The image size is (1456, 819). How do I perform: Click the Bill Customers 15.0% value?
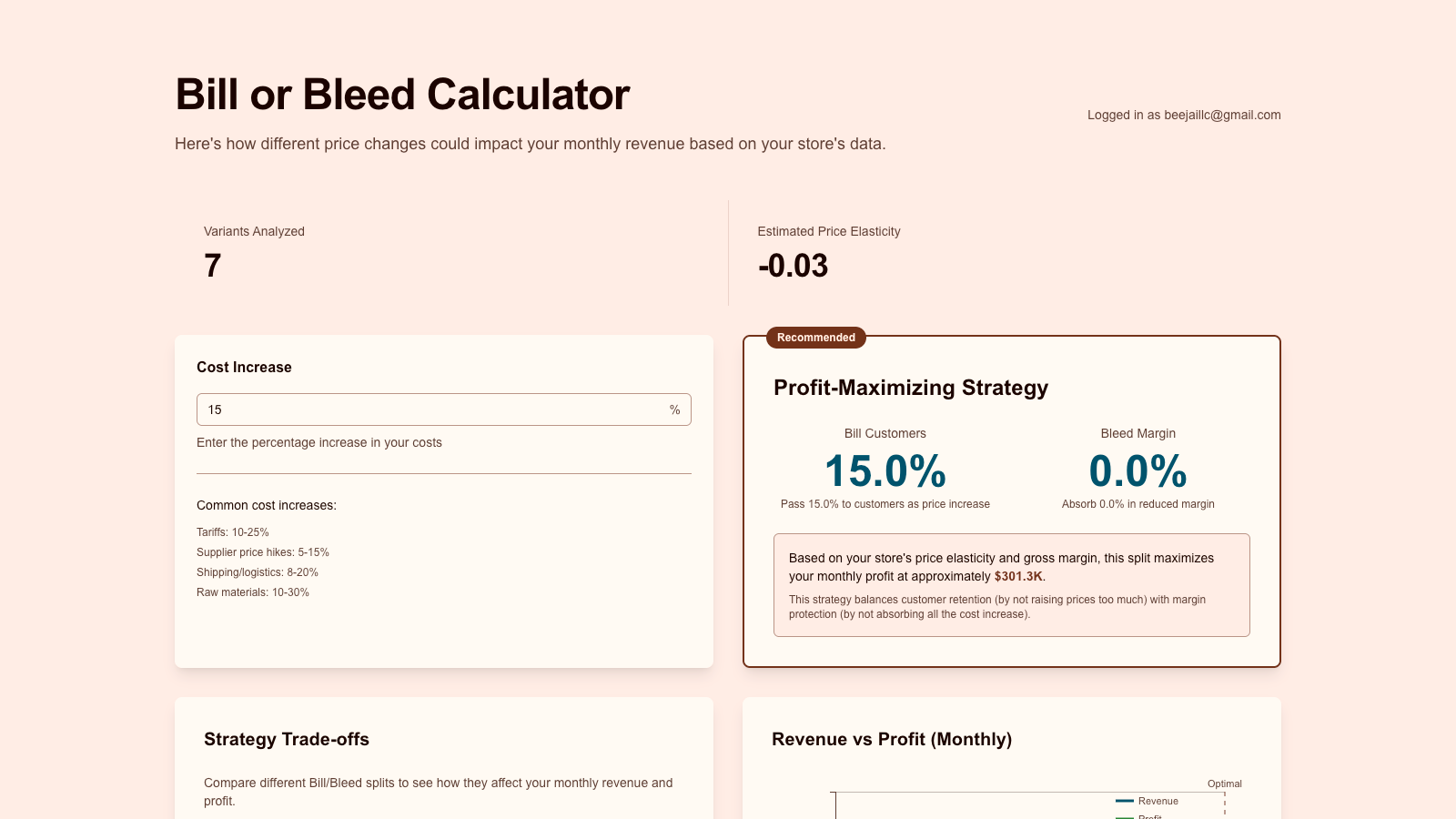(x=885, y=471)
